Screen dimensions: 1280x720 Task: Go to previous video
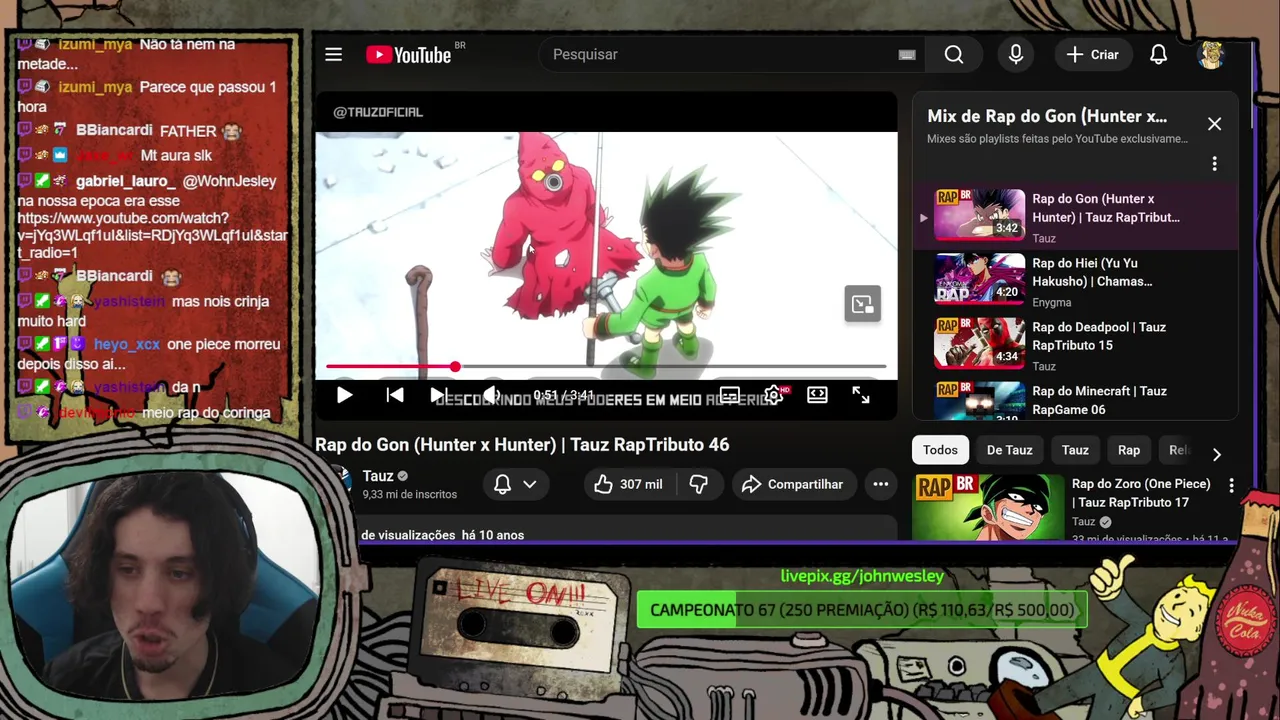click(x=395, y=395)
